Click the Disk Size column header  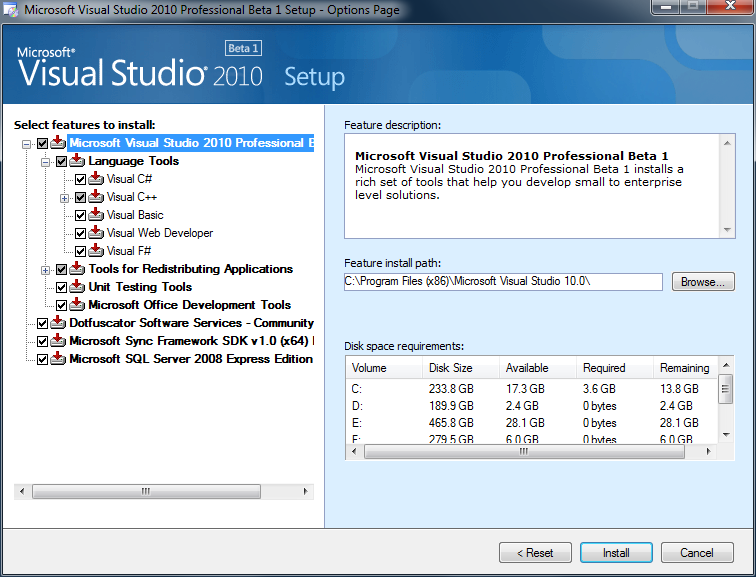461,368
